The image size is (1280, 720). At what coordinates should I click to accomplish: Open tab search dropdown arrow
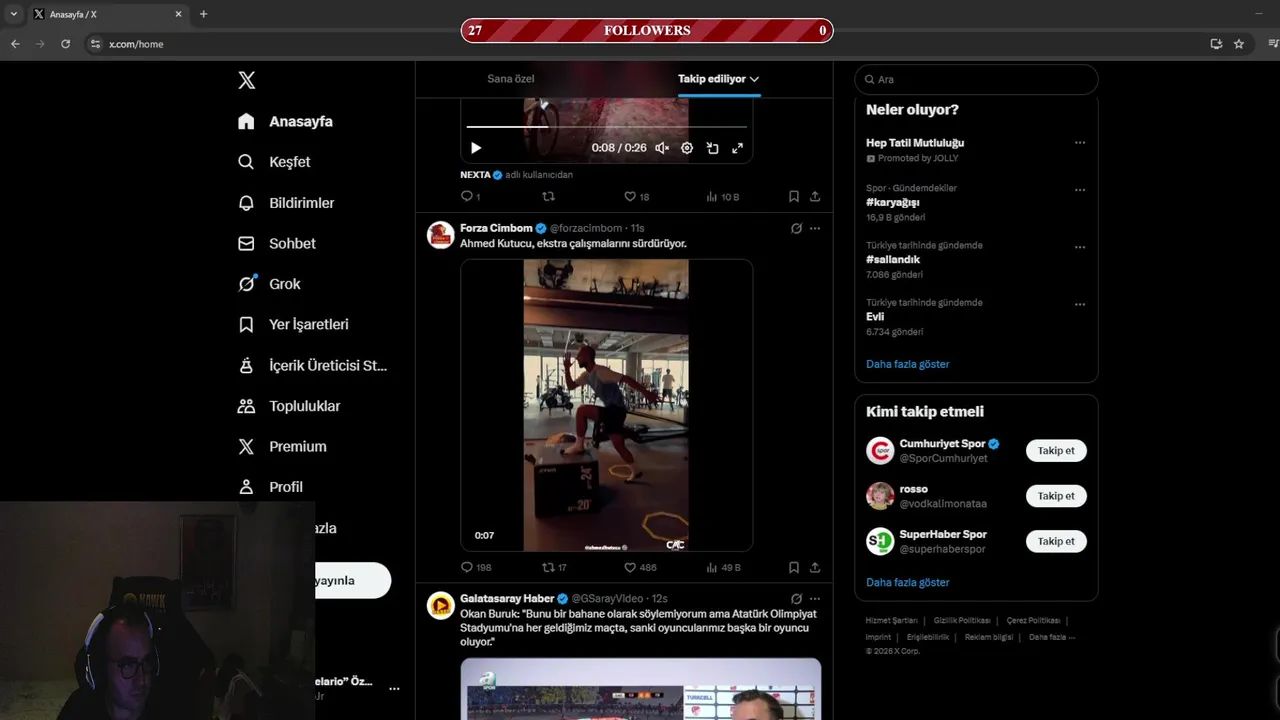pyautogui.click(x=13, y=14)
